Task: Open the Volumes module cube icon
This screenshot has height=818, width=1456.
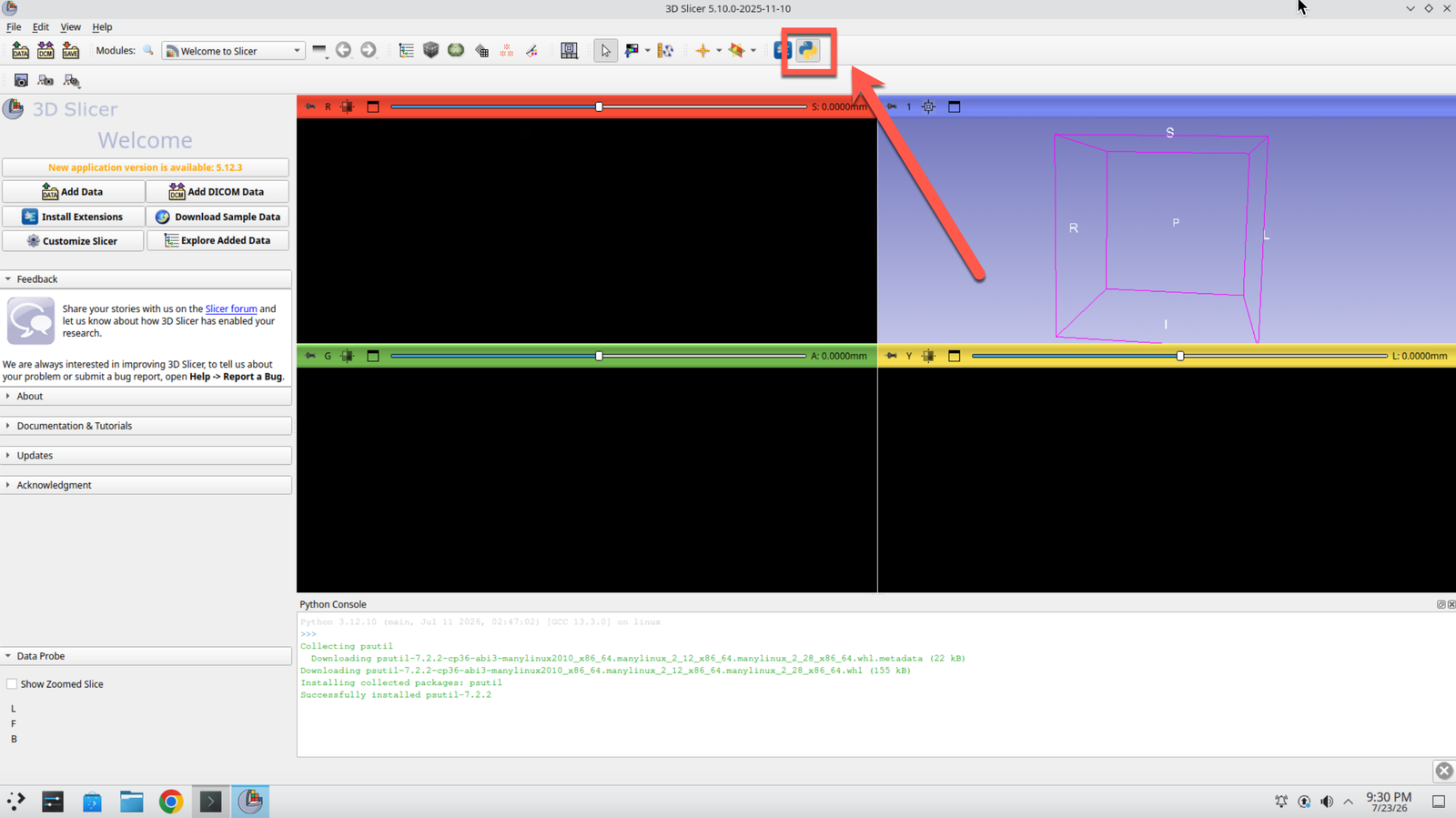Action: tap(431, 51)
